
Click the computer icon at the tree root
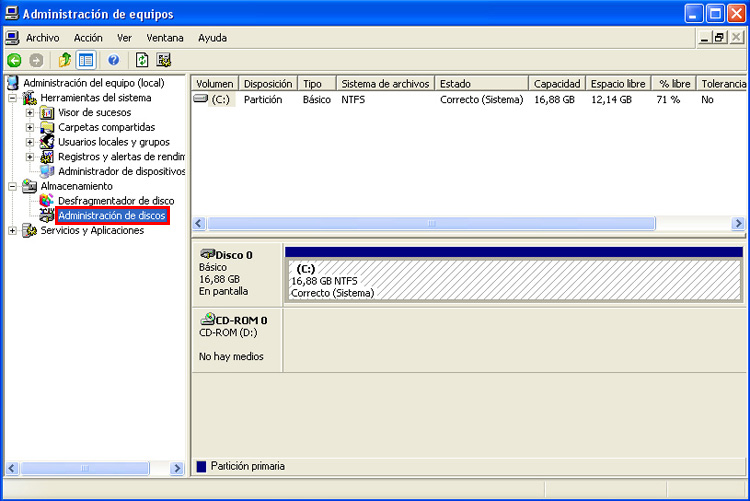point(13,83)
